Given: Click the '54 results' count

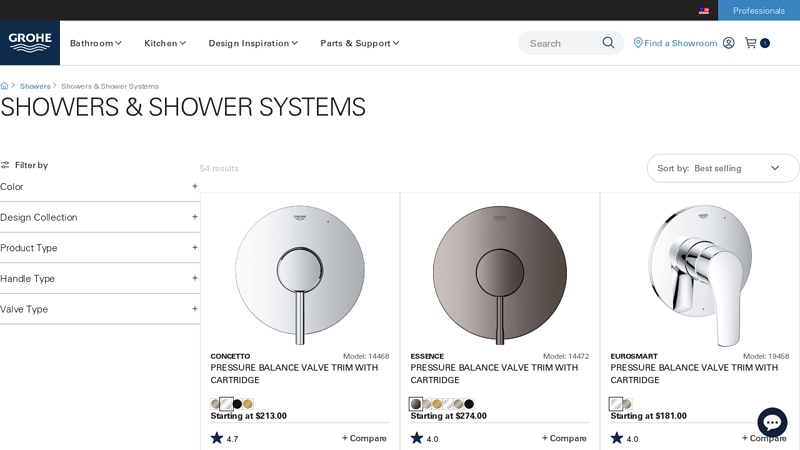Looking at the screenshot, I should 219,168.
